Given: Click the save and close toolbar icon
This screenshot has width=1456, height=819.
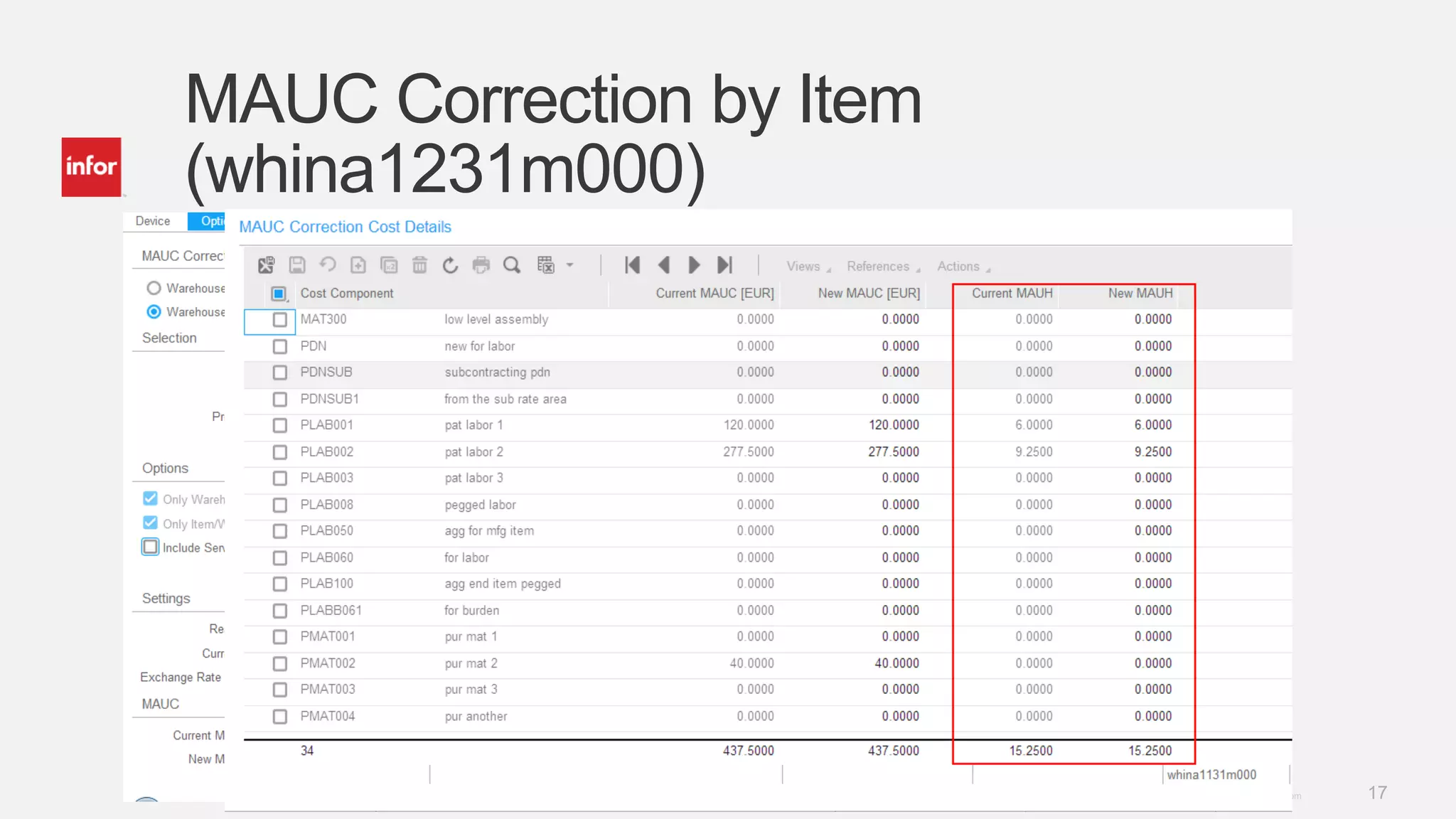Looking at the screenshot, I should (x=267, y=265).
